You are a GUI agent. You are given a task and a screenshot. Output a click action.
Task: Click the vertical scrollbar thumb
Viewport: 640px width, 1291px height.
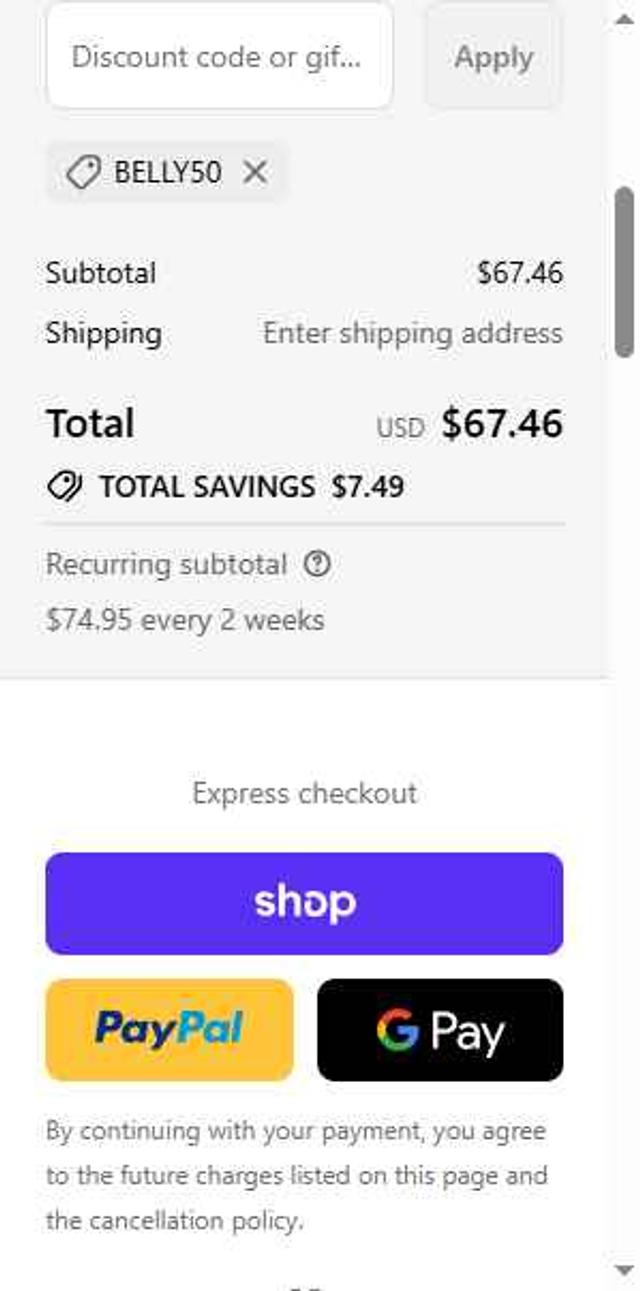pyautogui.click(x=624, y=270)
